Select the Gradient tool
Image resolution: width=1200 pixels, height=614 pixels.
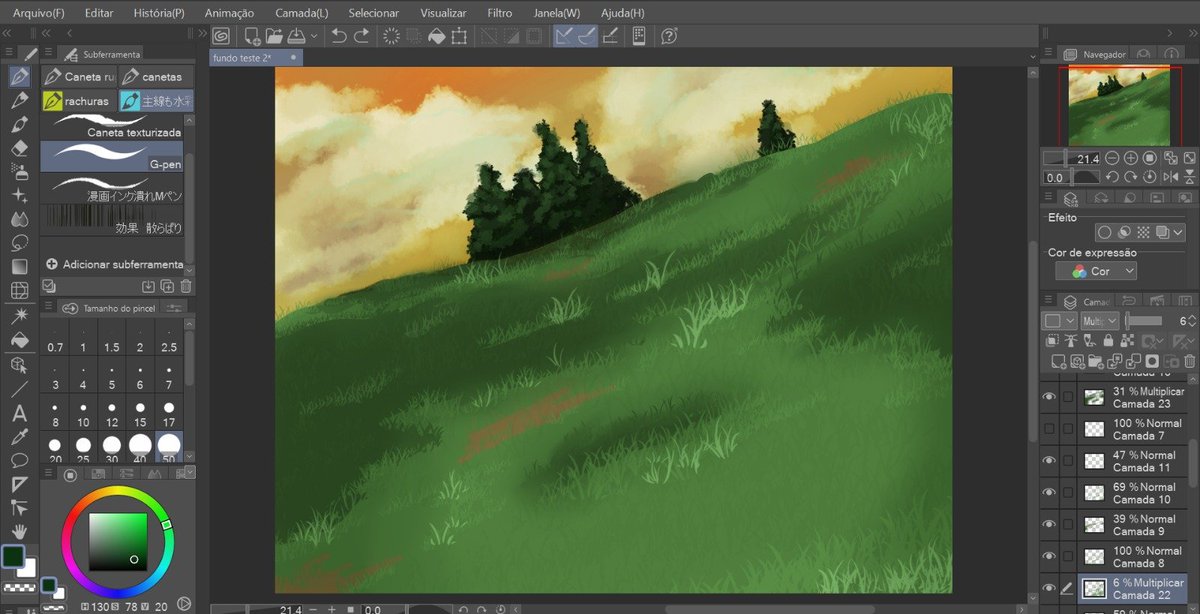19,267
